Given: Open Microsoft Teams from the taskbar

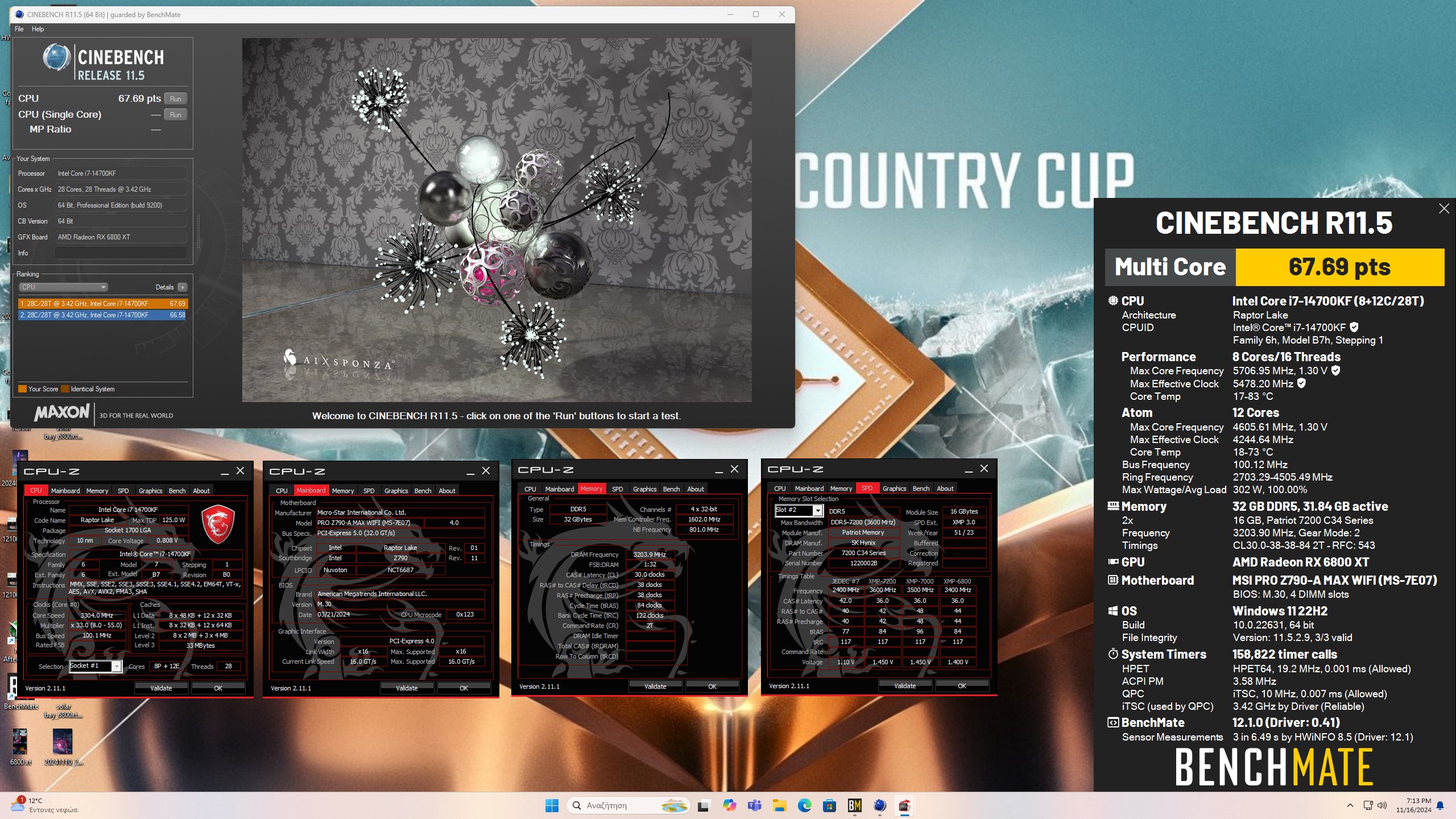Looking at the screenshot, I should 754,805.
